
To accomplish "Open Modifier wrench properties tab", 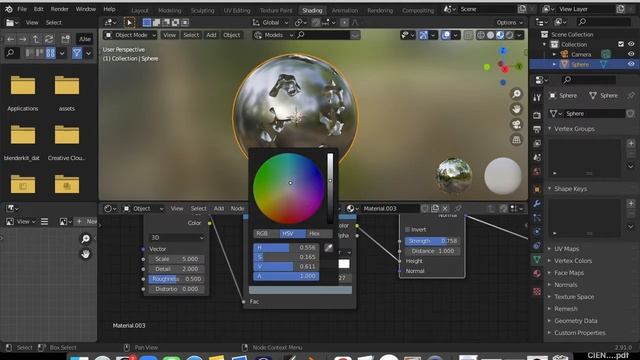I will [537, 203].
